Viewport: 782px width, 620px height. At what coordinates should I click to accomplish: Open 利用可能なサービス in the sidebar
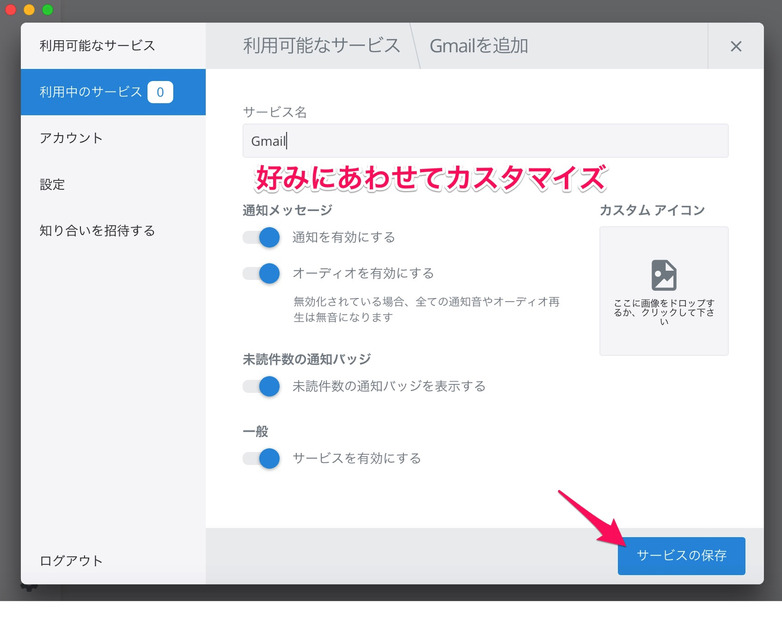point(97,45)
